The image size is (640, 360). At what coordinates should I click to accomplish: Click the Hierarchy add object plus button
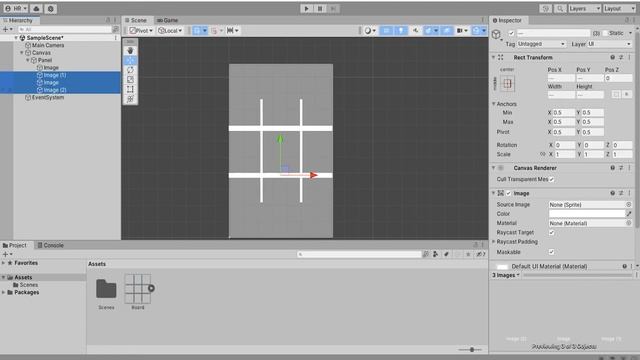[x=7, y=29]
